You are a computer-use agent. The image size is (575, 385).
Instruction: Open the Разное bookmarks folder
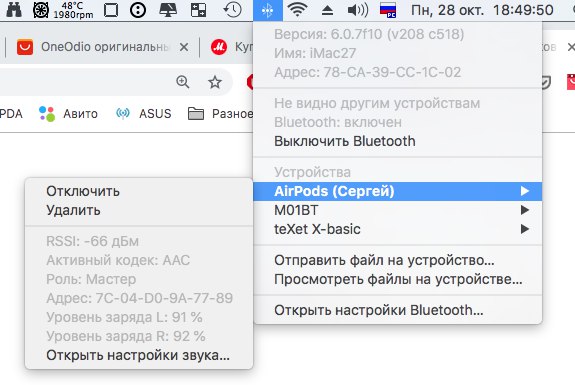220,114
